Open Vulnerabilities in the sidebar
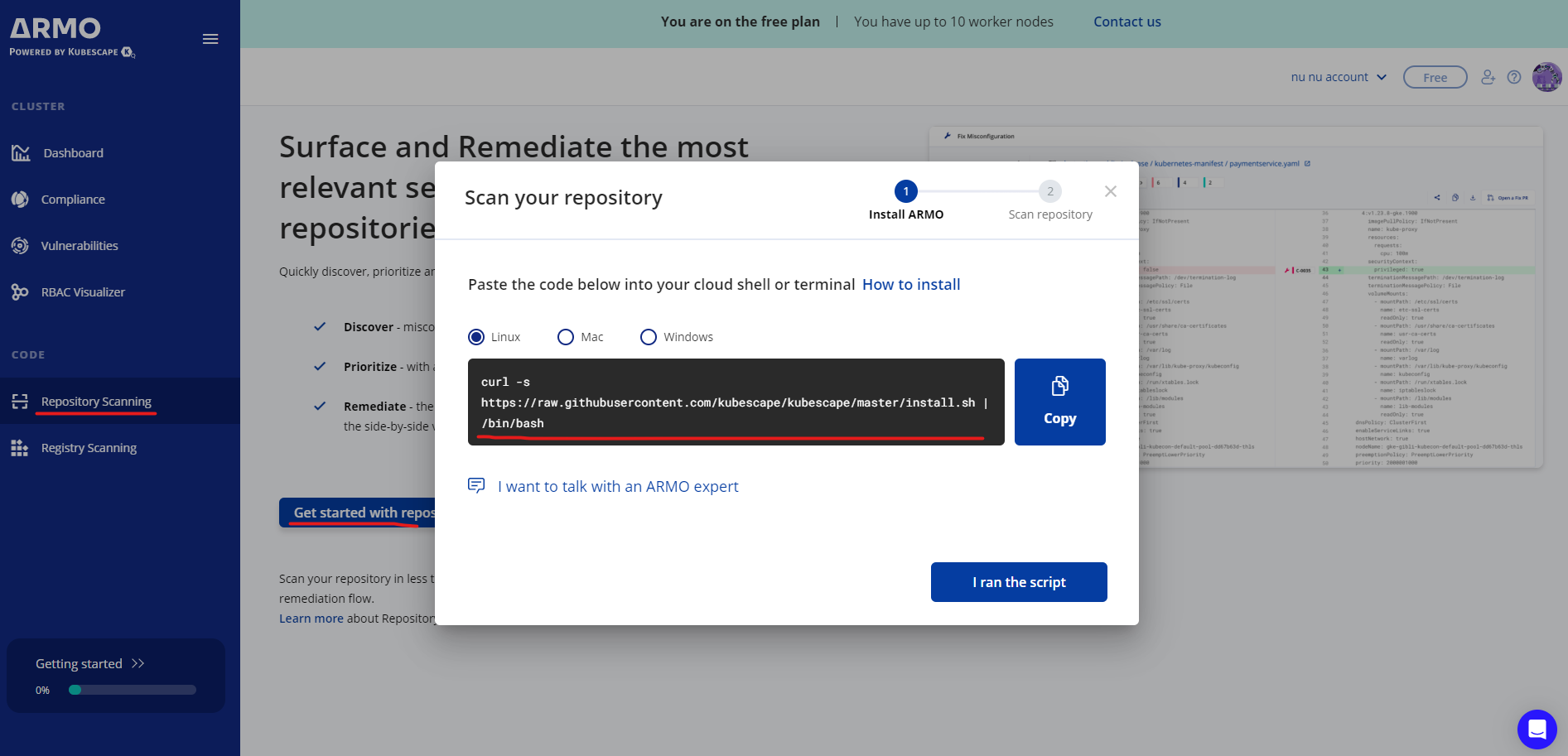 (120, 246)
